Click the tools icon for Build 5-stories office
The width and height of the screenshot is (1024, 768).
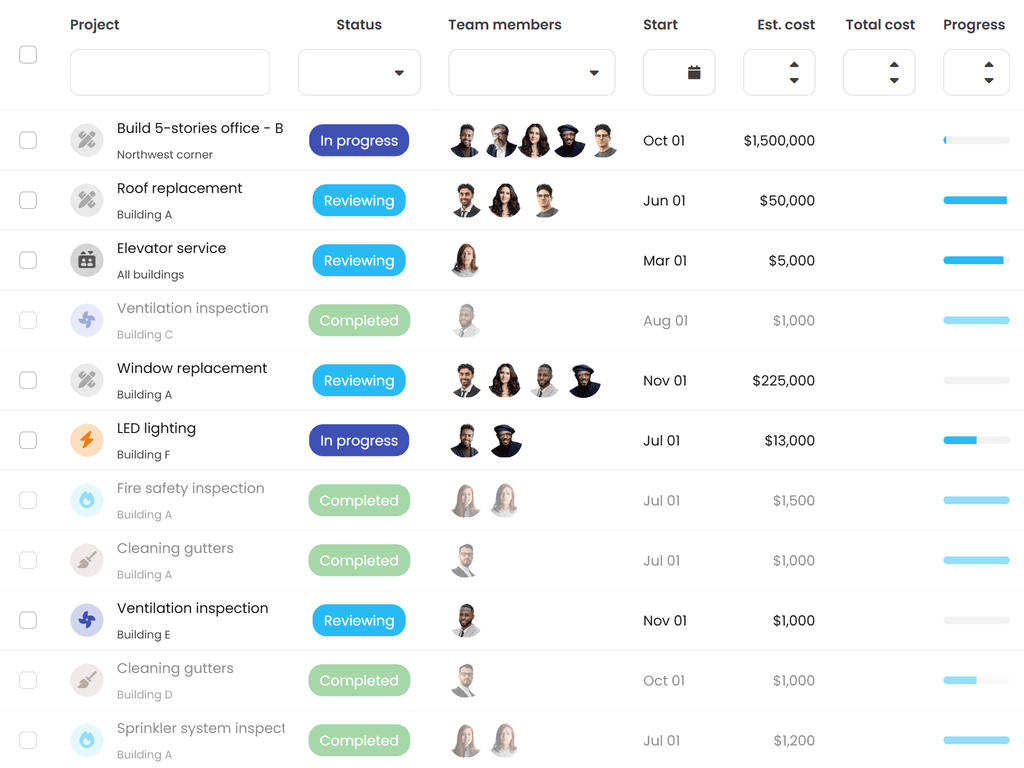click(86, 140)
